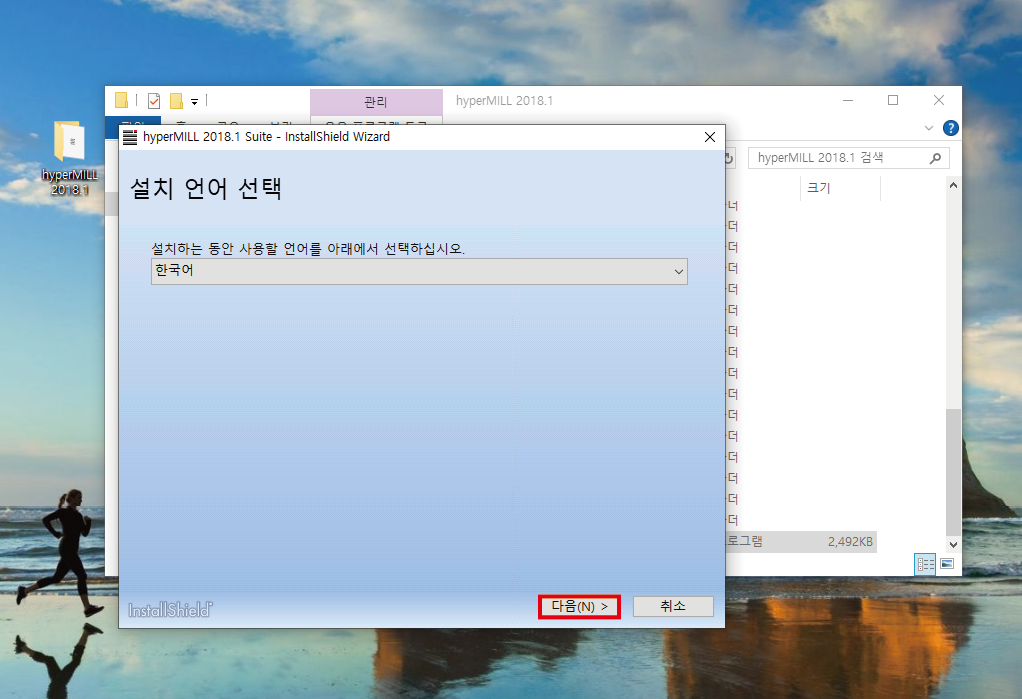The image size is (1022, 699).
Task: Minimize the hyperMILL 2018.1 Explorer window
Action: click(x=848, y=100)
